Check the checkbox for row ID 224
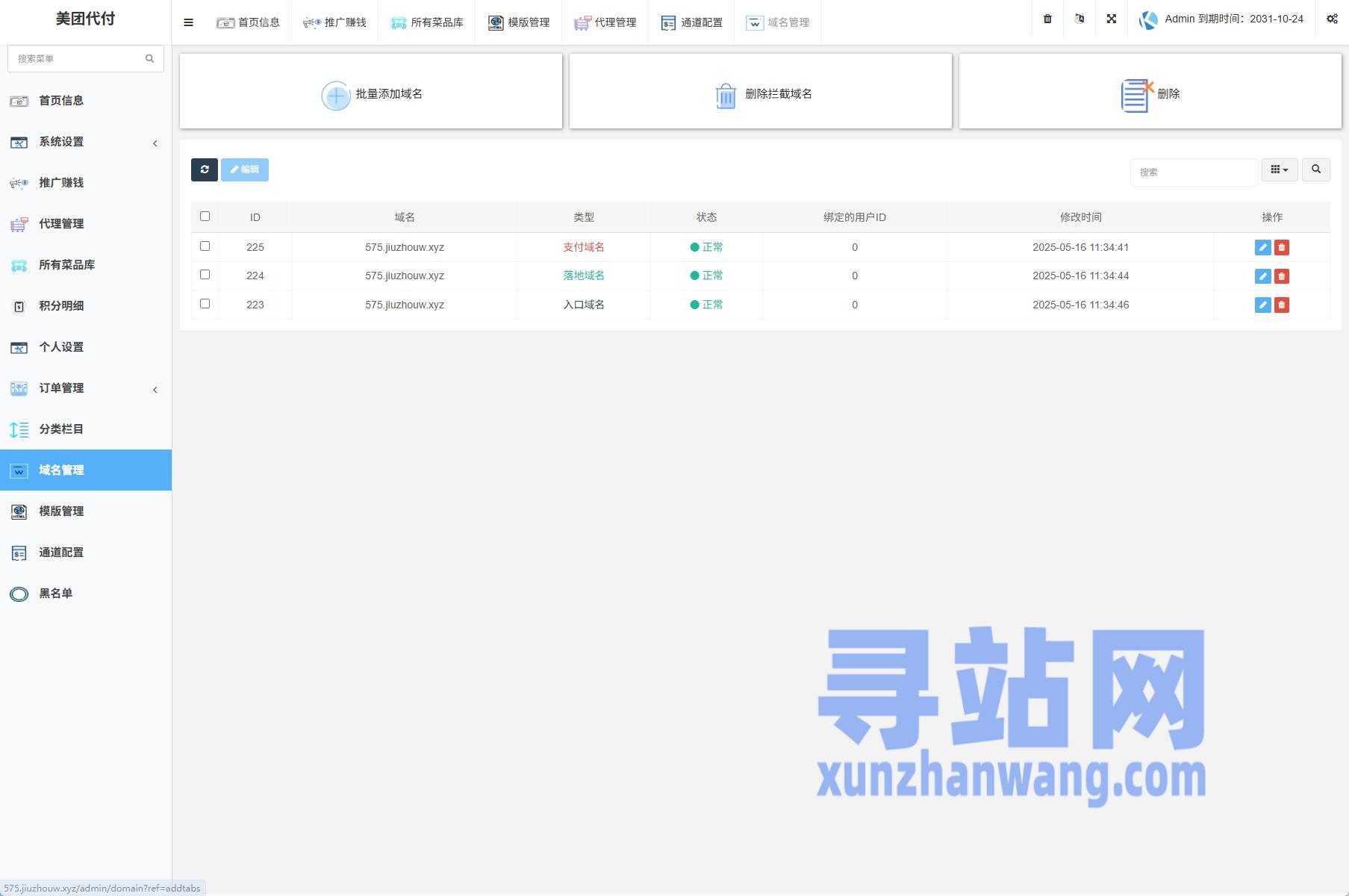This screenshot has height=896, width=1349. (x=205, y=274)
